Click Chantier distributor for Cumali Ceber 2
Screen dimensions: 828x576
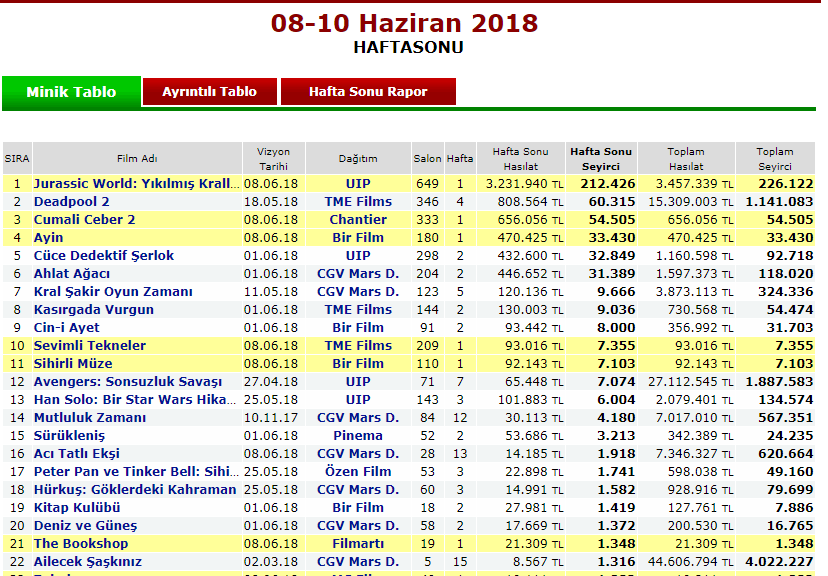click(x=358, y=220)
